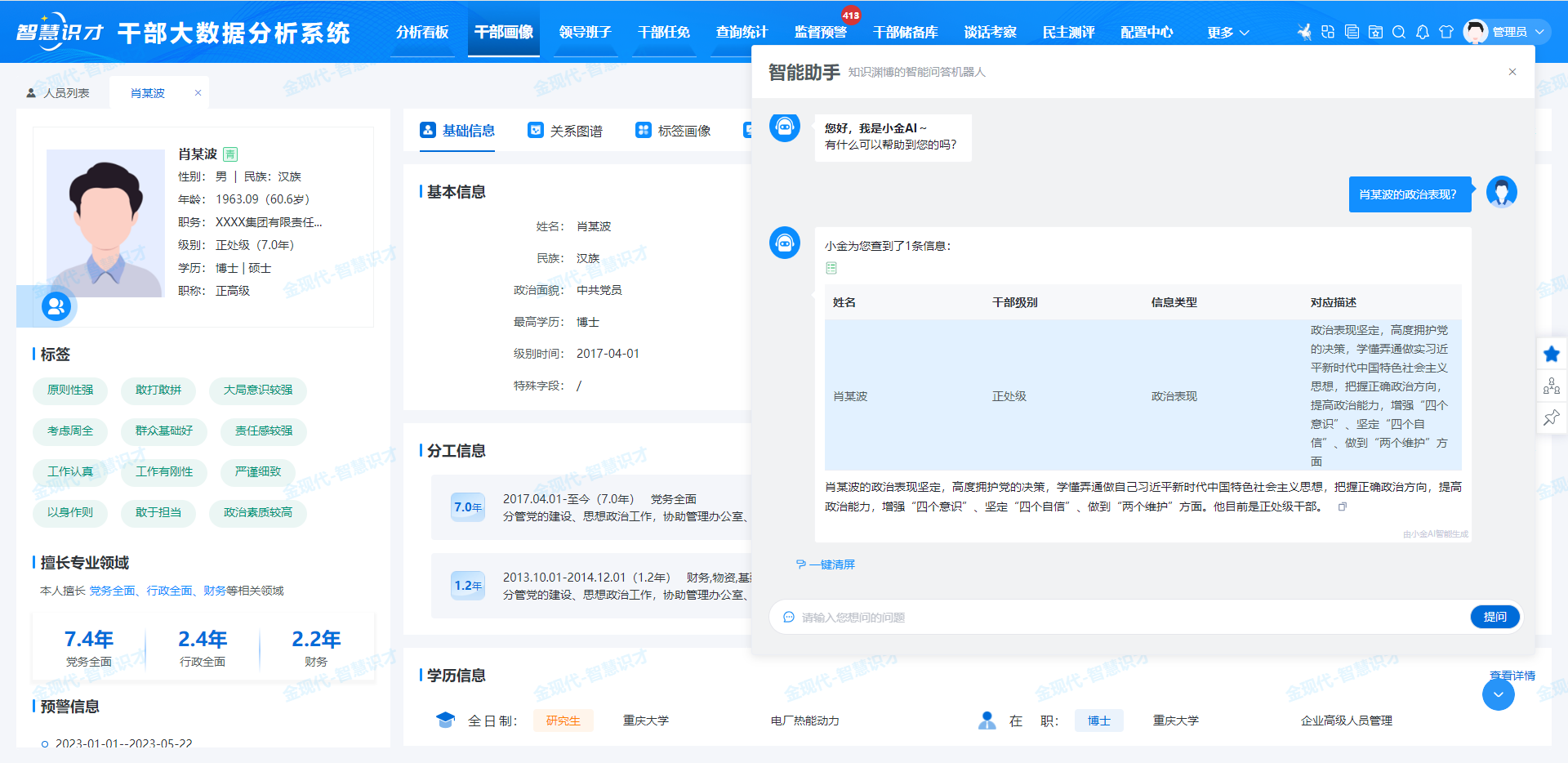1568x763 pixels.
Task: Click the chat question input field
Action: tap(1062, 617)
